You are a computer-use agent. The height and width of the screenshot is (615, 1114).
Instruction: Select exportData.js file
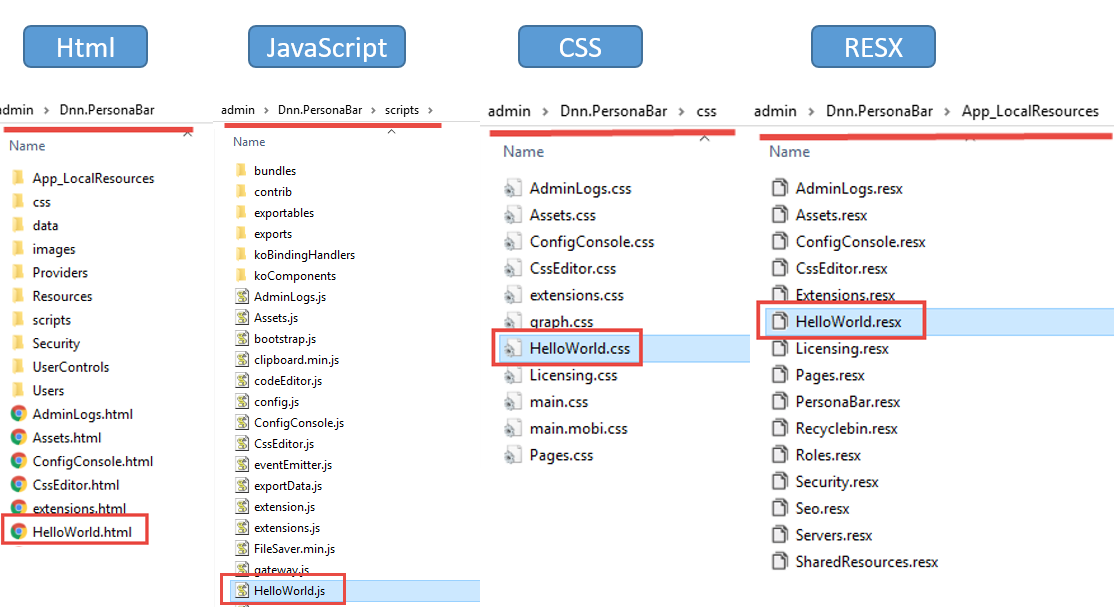pos(288,486)
